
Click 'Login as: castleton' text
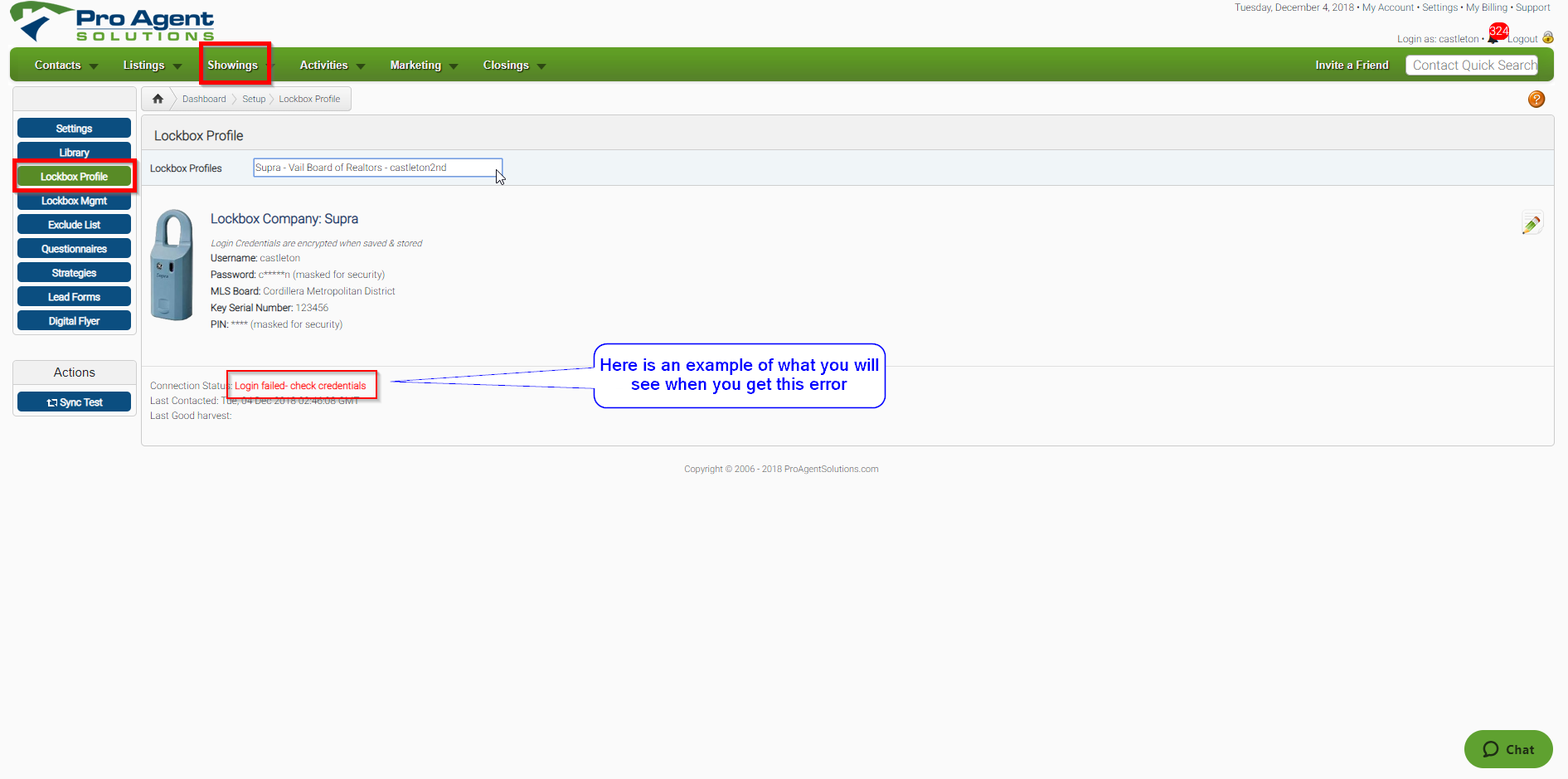pos(1438,39)
